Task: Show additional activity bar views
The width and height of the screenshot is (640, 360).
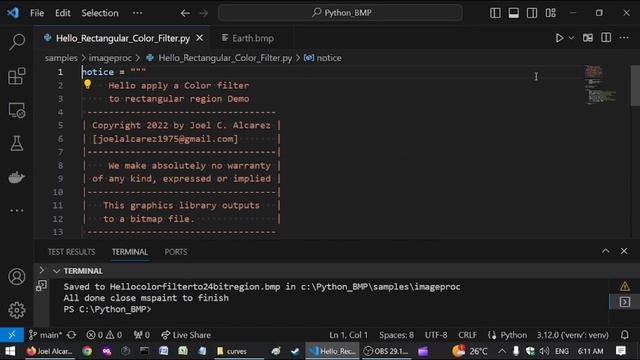Action: [x=17, y=211]
